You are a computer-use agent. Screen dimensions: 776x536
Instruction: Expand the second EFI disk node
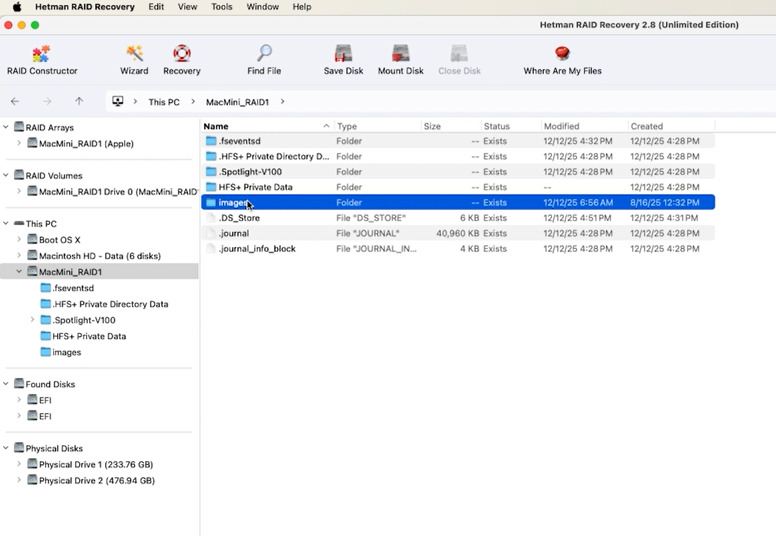click(x=19, y=416)
